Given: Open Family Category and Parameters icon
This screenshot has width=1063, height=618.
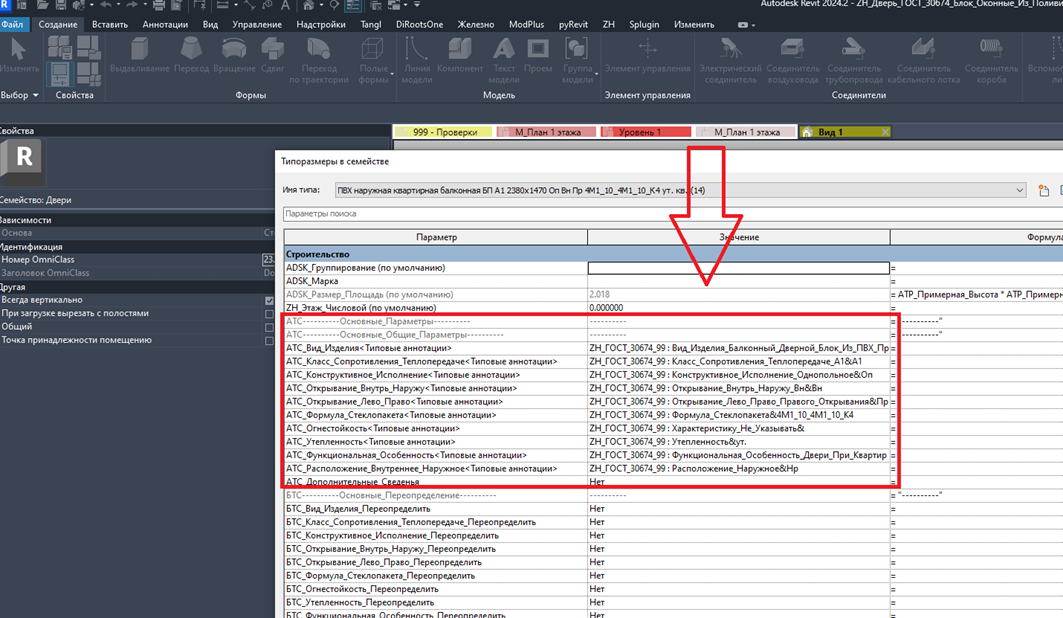Looking at the screenshot, I should [x=88, y=47].
